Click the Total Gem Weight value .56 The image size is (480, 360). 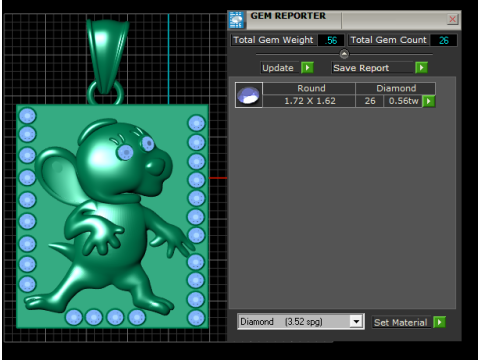[x=331, y=40]
